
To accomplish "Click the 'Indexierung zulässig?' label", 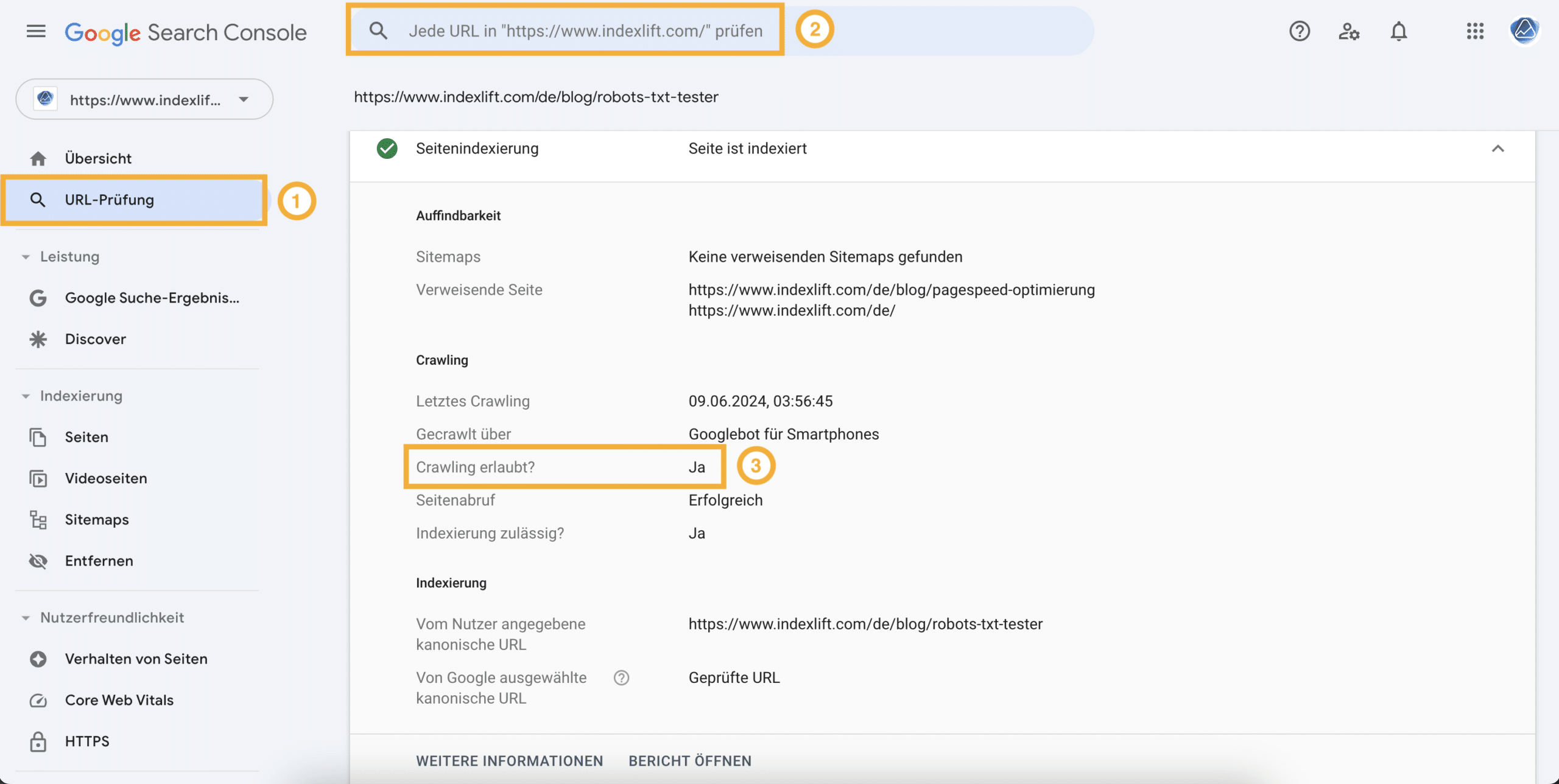I will point(490,533).
